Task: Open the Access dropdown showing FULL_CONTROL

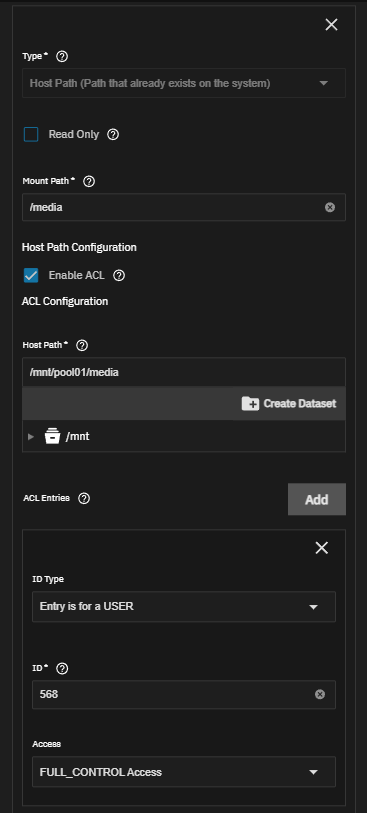Action: pyautogui.click(x=184, y=772)
